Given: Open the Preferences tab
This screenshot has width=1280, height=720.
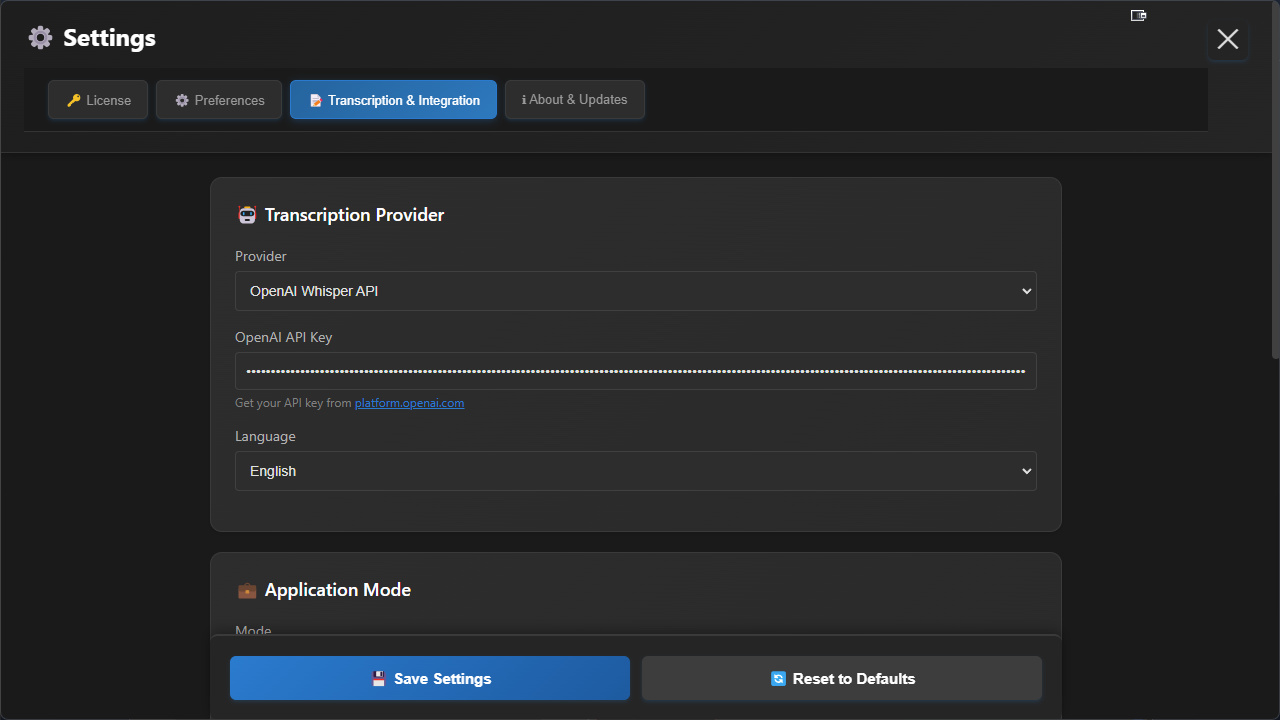Looking at the screenshot, I should click(x=219, y=100).
